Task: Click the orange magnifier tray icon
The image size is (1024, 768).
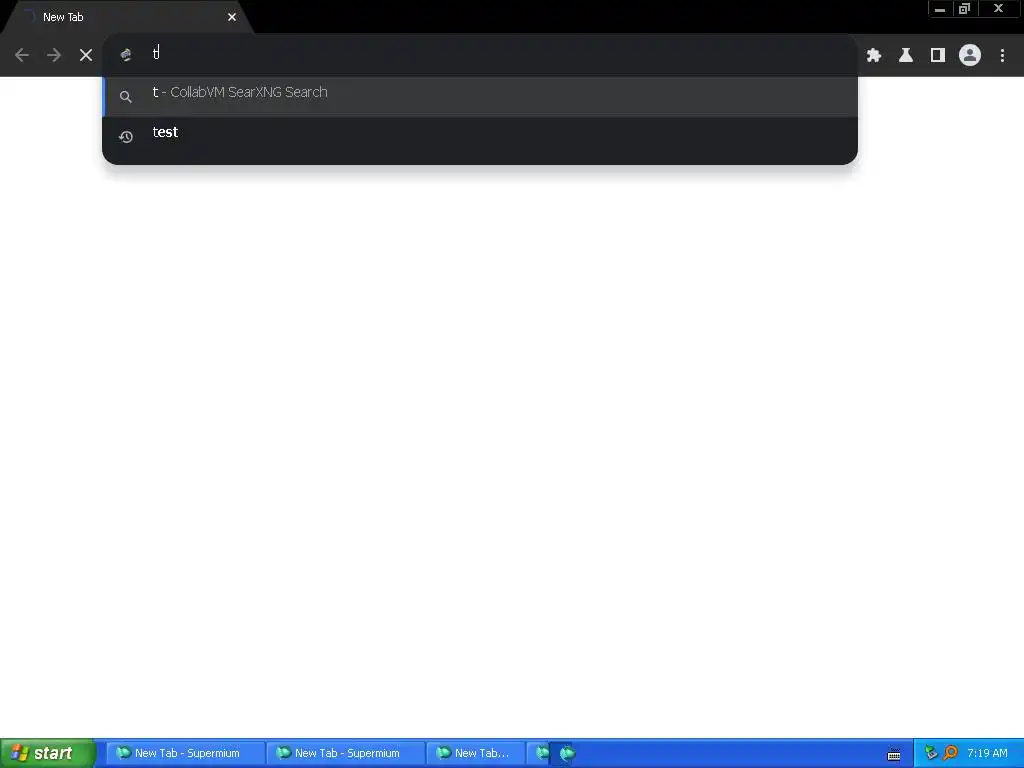Action: (x=951, y=754)
